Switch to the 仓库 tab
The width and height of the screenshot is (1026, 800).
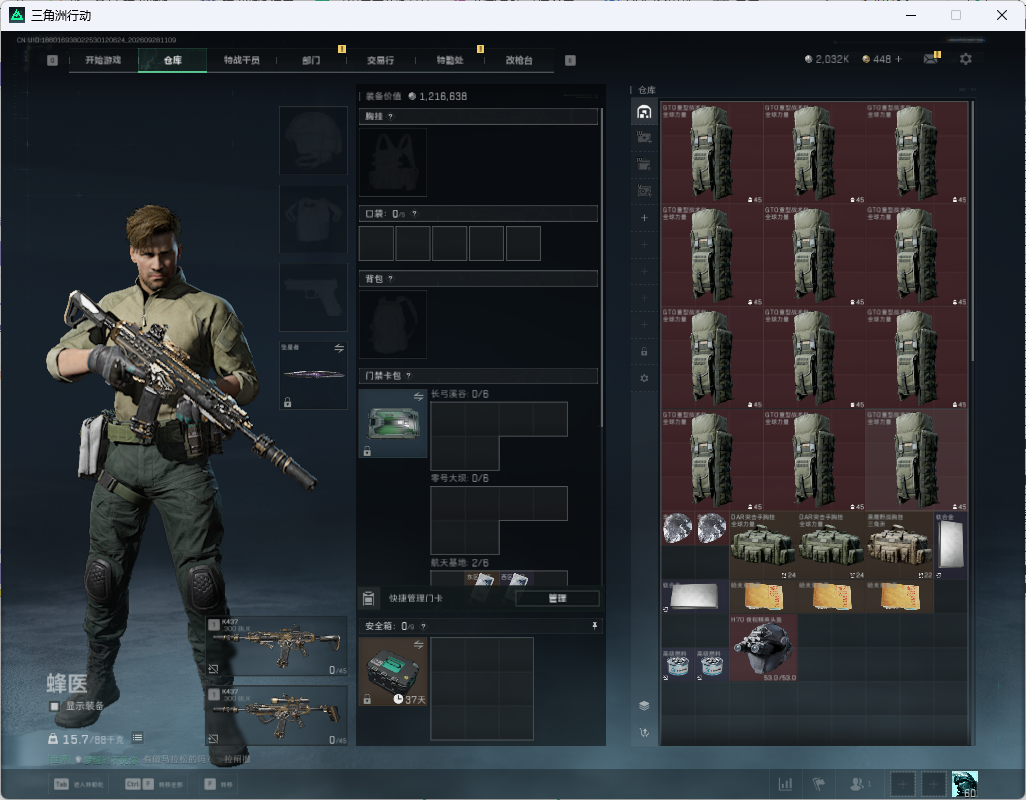coord(173,60)
